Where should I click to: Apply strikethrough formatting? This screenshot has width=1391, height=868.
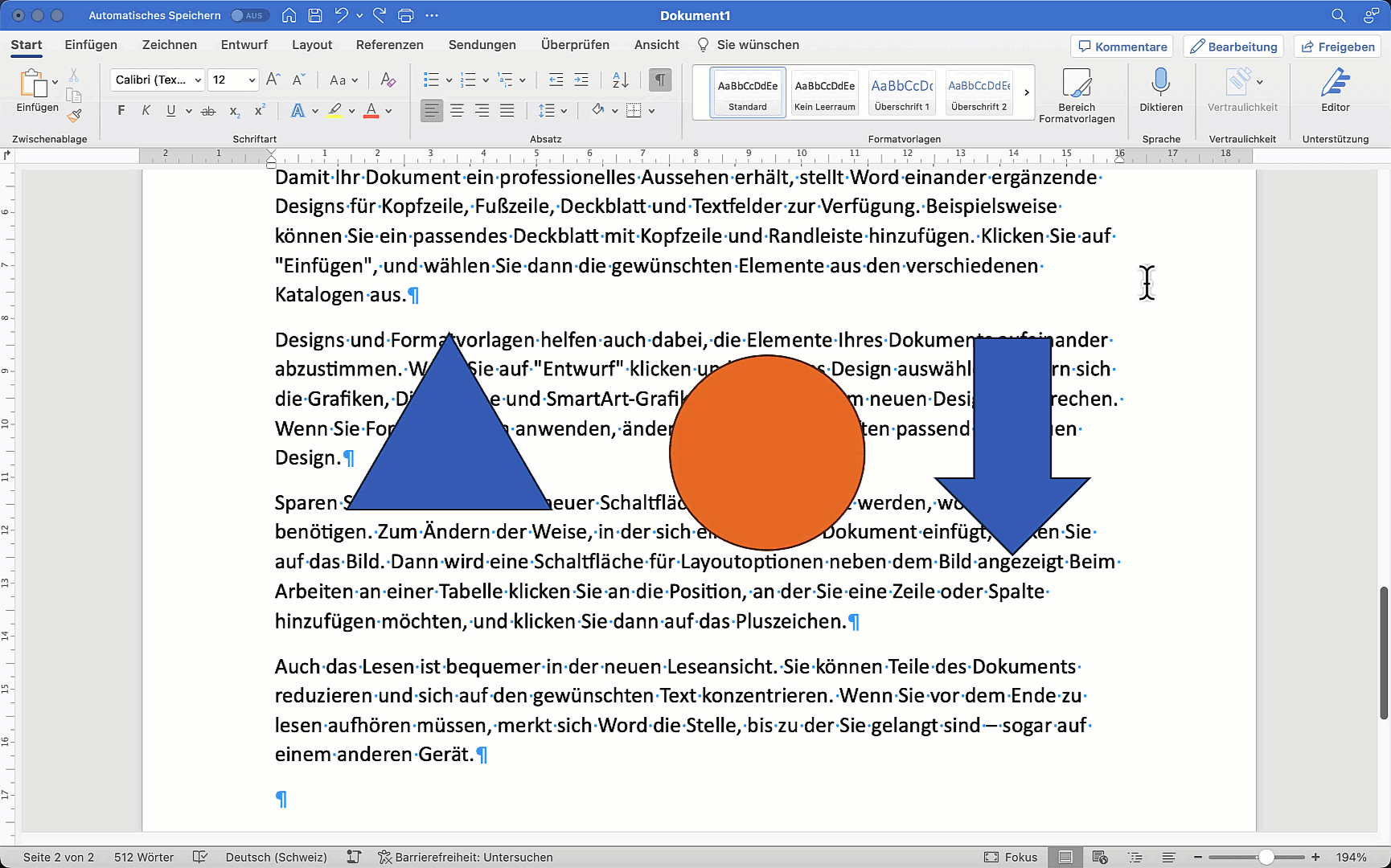click(208, 111)
